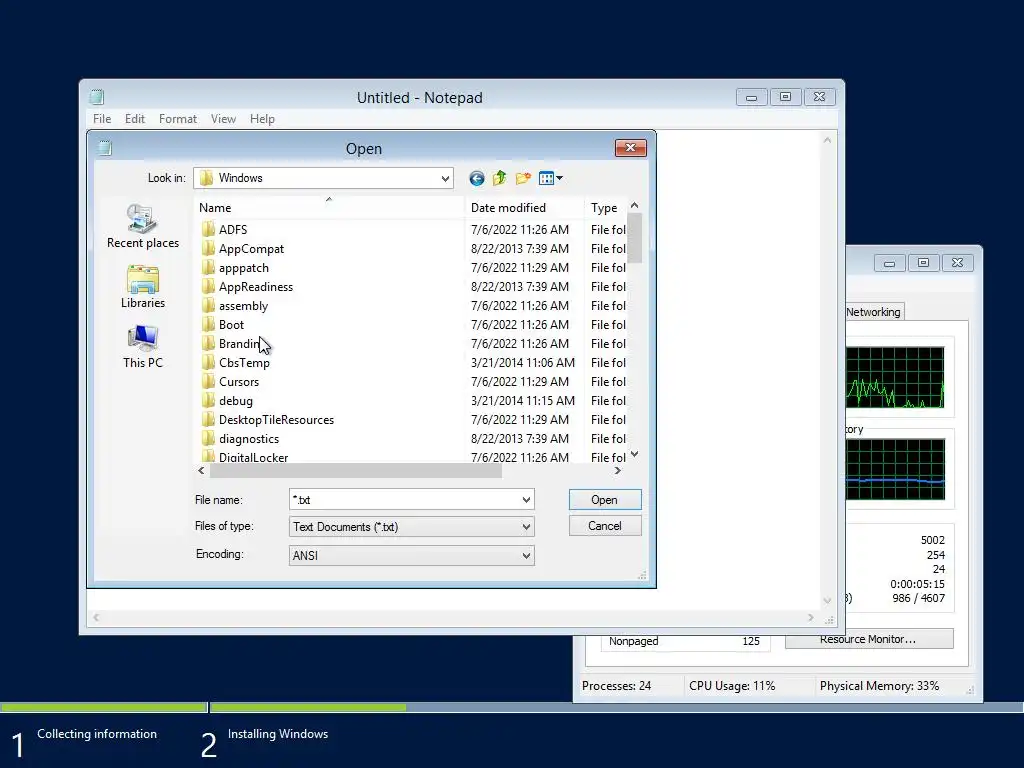Close the Open dialog with red X

pos(630,148)
